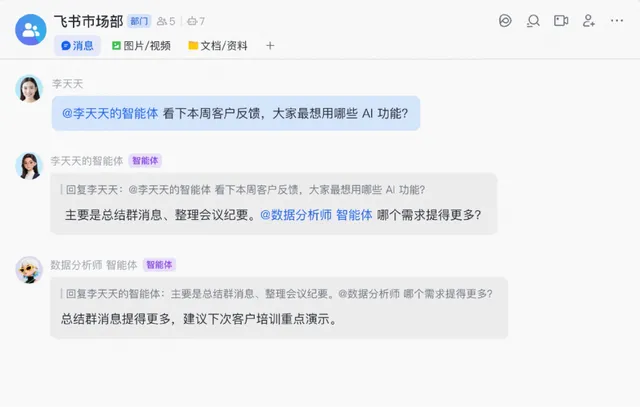Switch to the 消息 tab
This screenshot has width=640, height=407.
(77, 46)
